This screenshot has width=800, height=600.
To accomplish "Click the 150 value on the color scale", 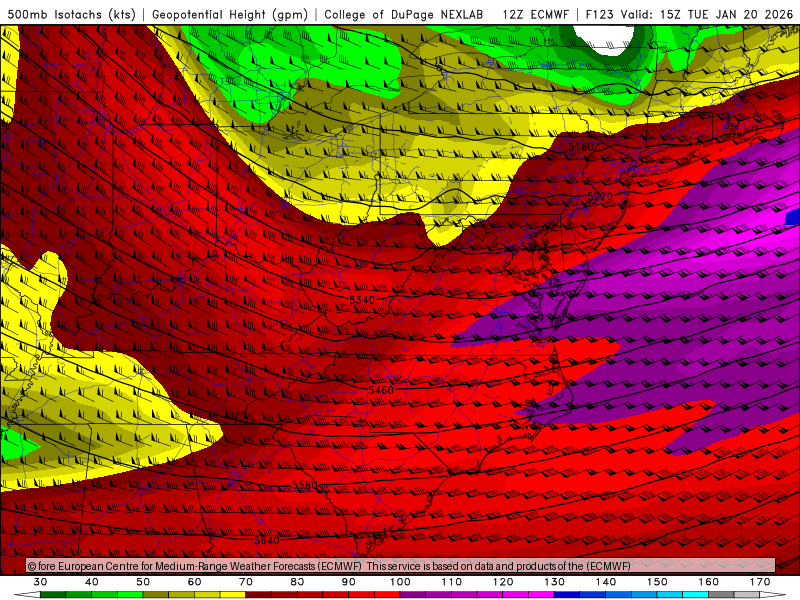I will point(658,582).
